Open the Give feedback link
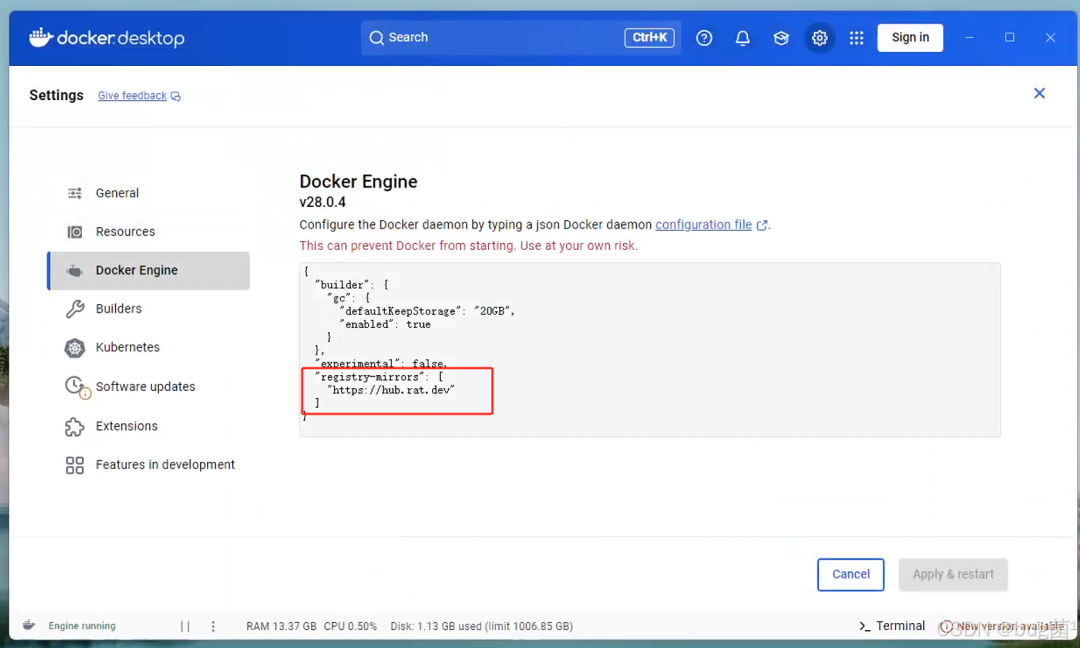Viewport: 1080px width, 648px height. (x=132, y=96)
